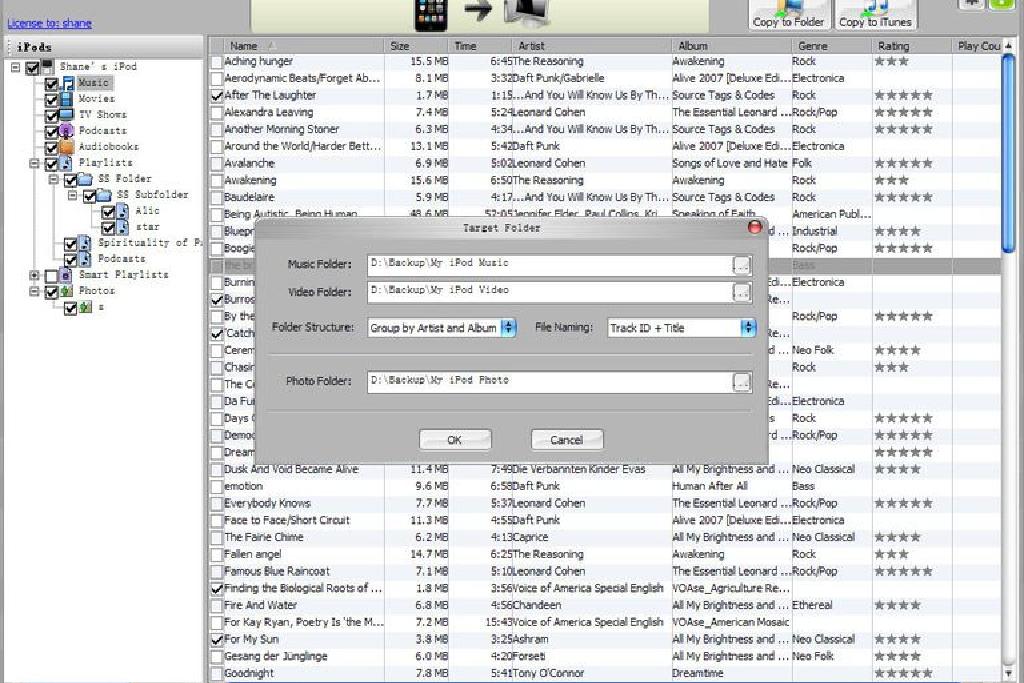This screenshot has height=683, width=1024.
Task: Click the TV Shows icon in the tree
Action: [67, 114]
